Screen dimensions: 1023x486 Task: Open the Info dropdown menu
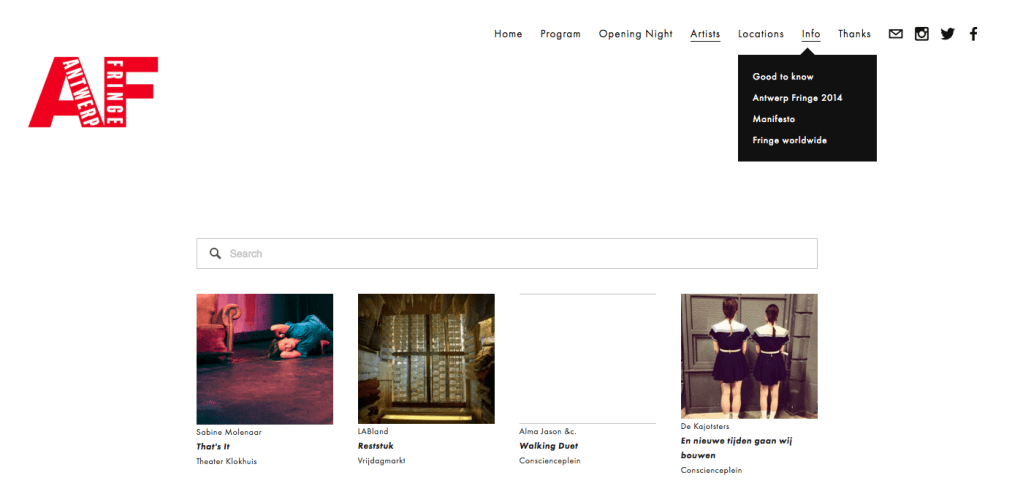click(x=810, y=34)
